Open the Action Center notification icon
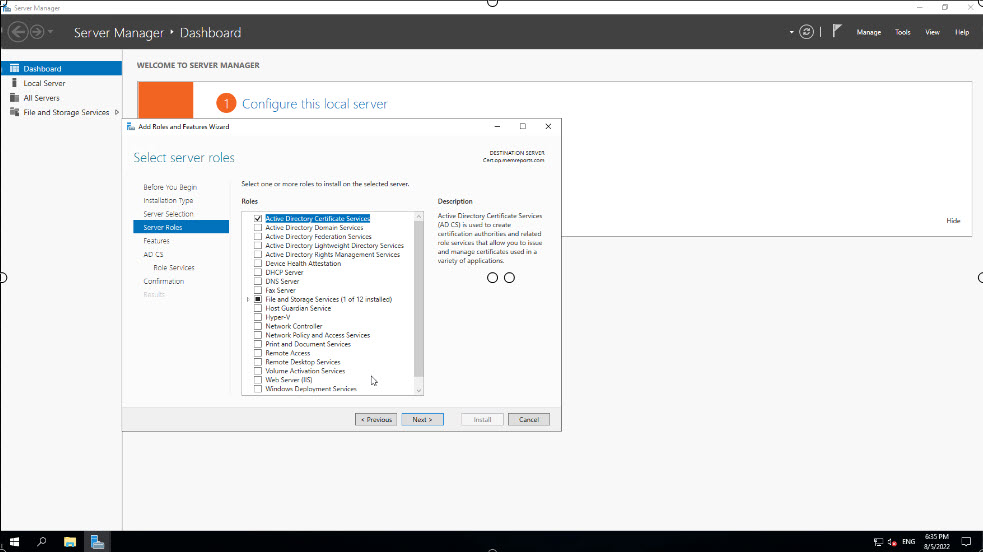The image size is (983, 552). coord(966,542)
